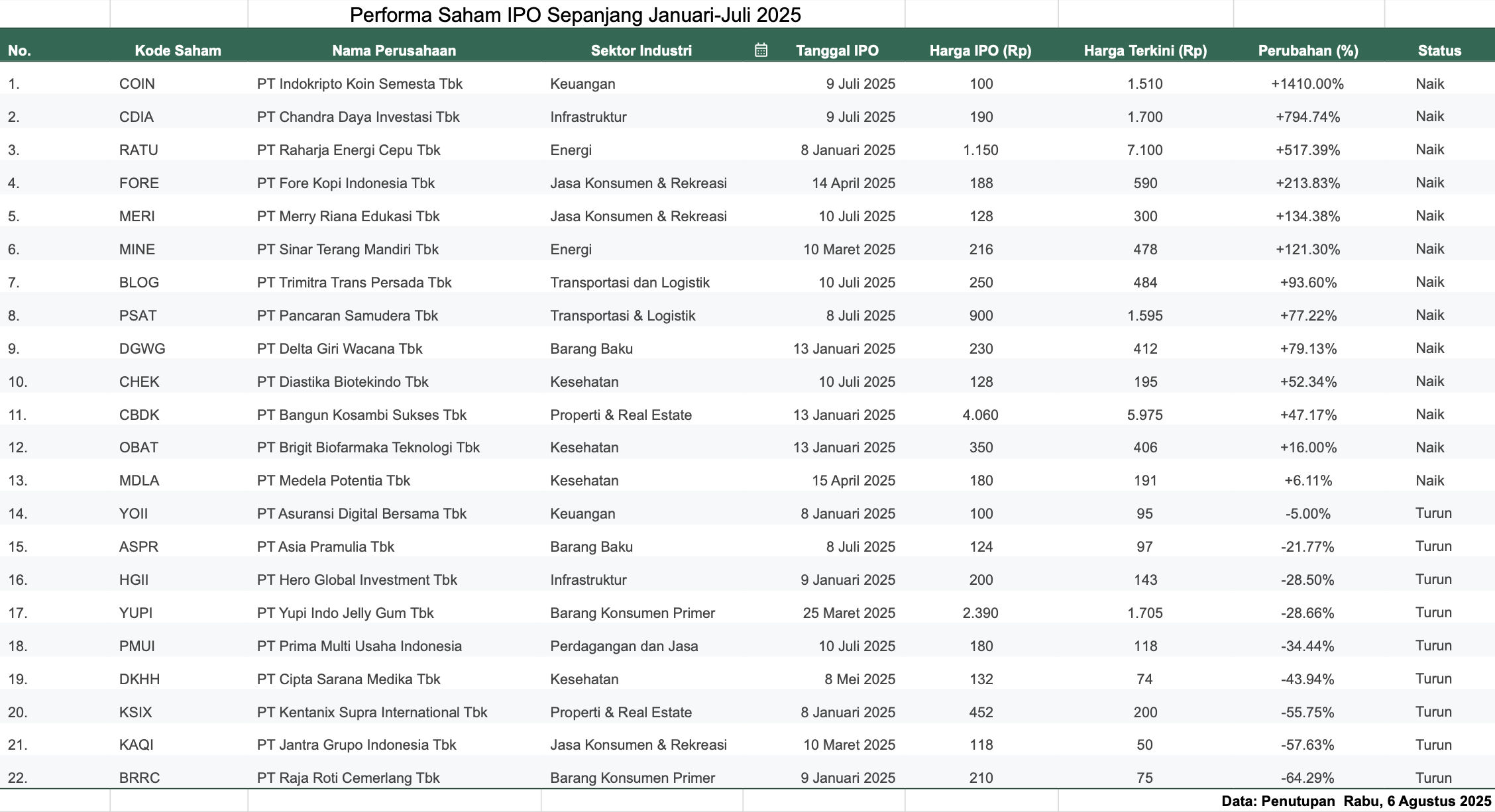This screenshot has height=812, width=1495.
Task: Click the Data Penutupan Rabu, 6 Agustus 2025 note
Action: pyautogui.click(x=1356, y=801)
